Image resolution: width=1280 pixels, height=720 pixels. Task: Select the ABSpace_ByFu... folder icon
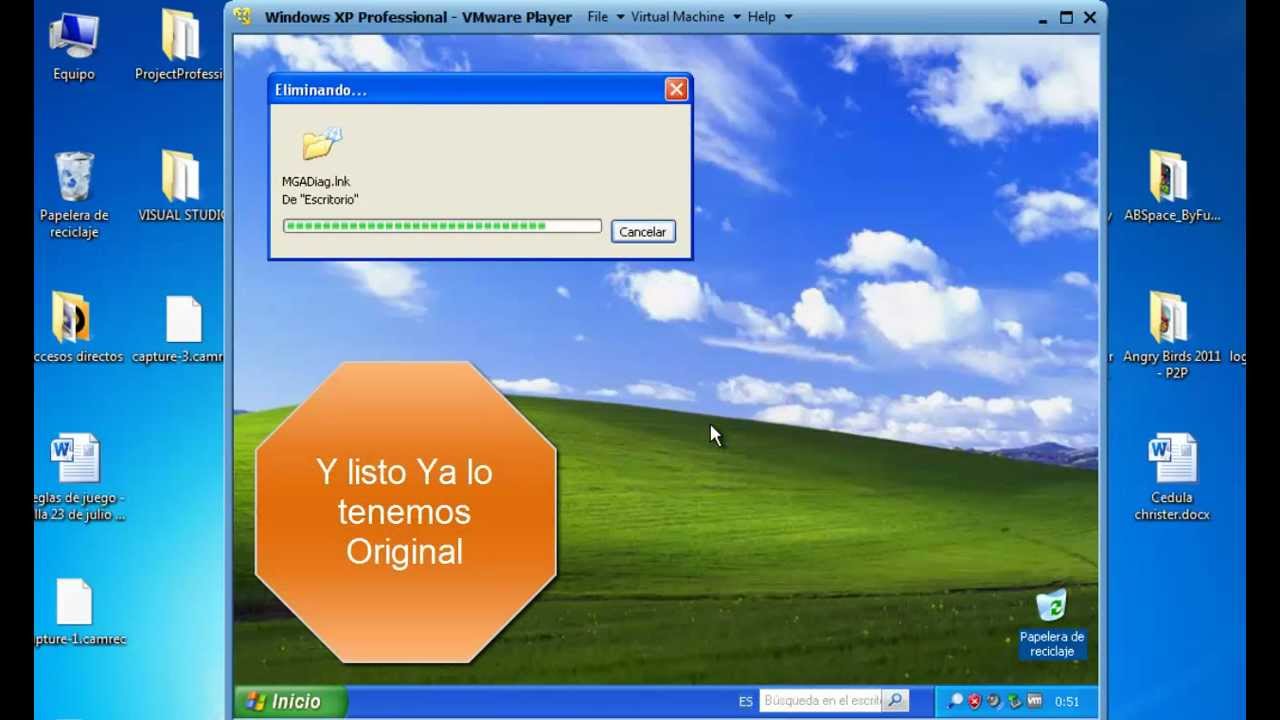pyautogui.click(x=1171, y=187)
